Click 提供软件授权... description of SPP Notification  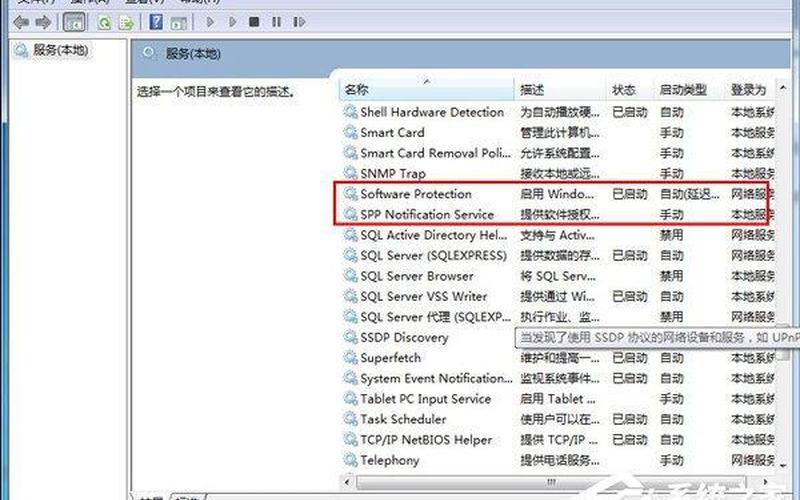click(x=560, y=215)
